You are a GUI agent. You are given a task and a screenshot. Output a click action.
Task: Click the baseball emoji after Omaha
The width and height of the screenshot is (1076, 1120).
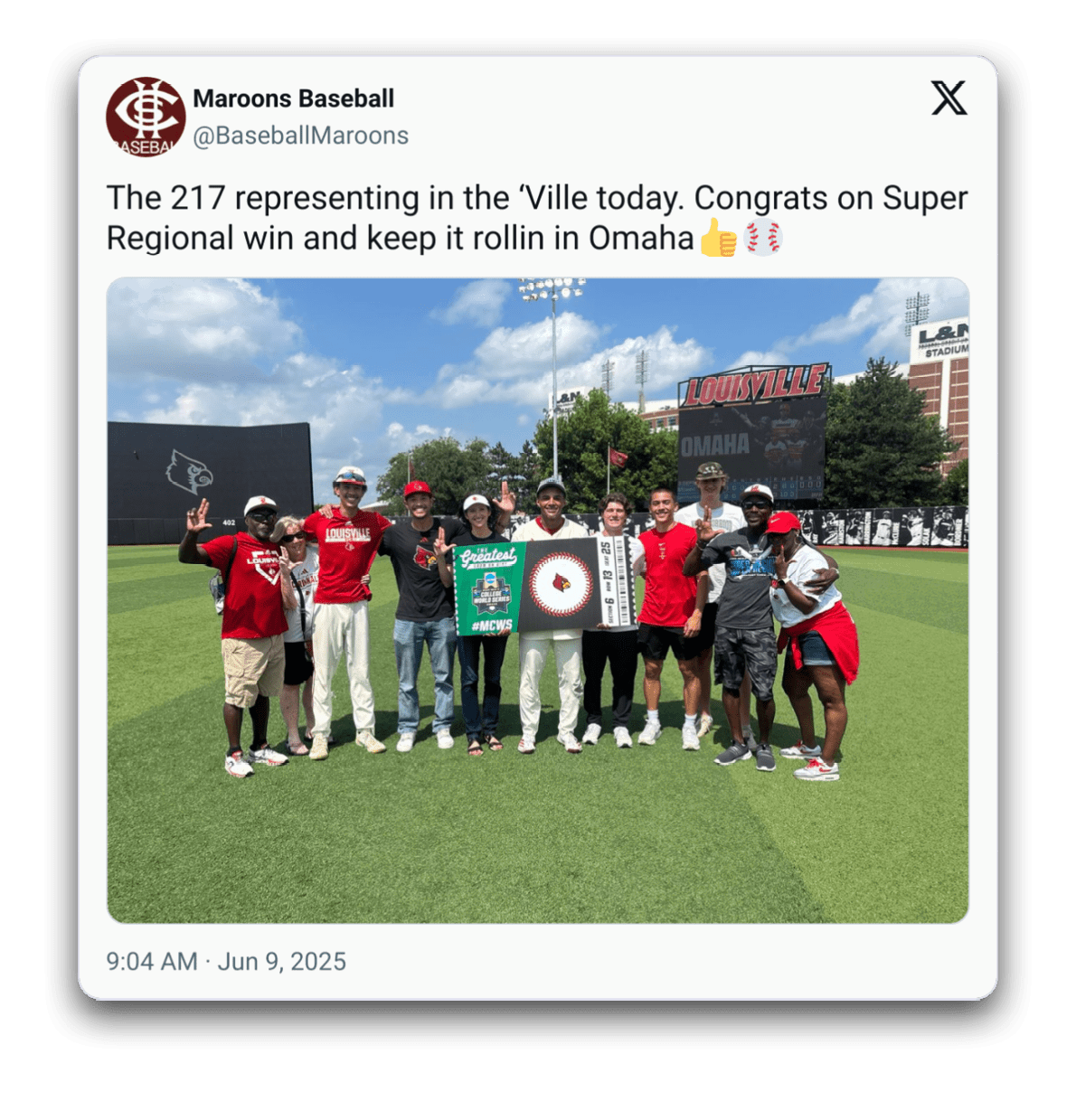click(762, 238)
